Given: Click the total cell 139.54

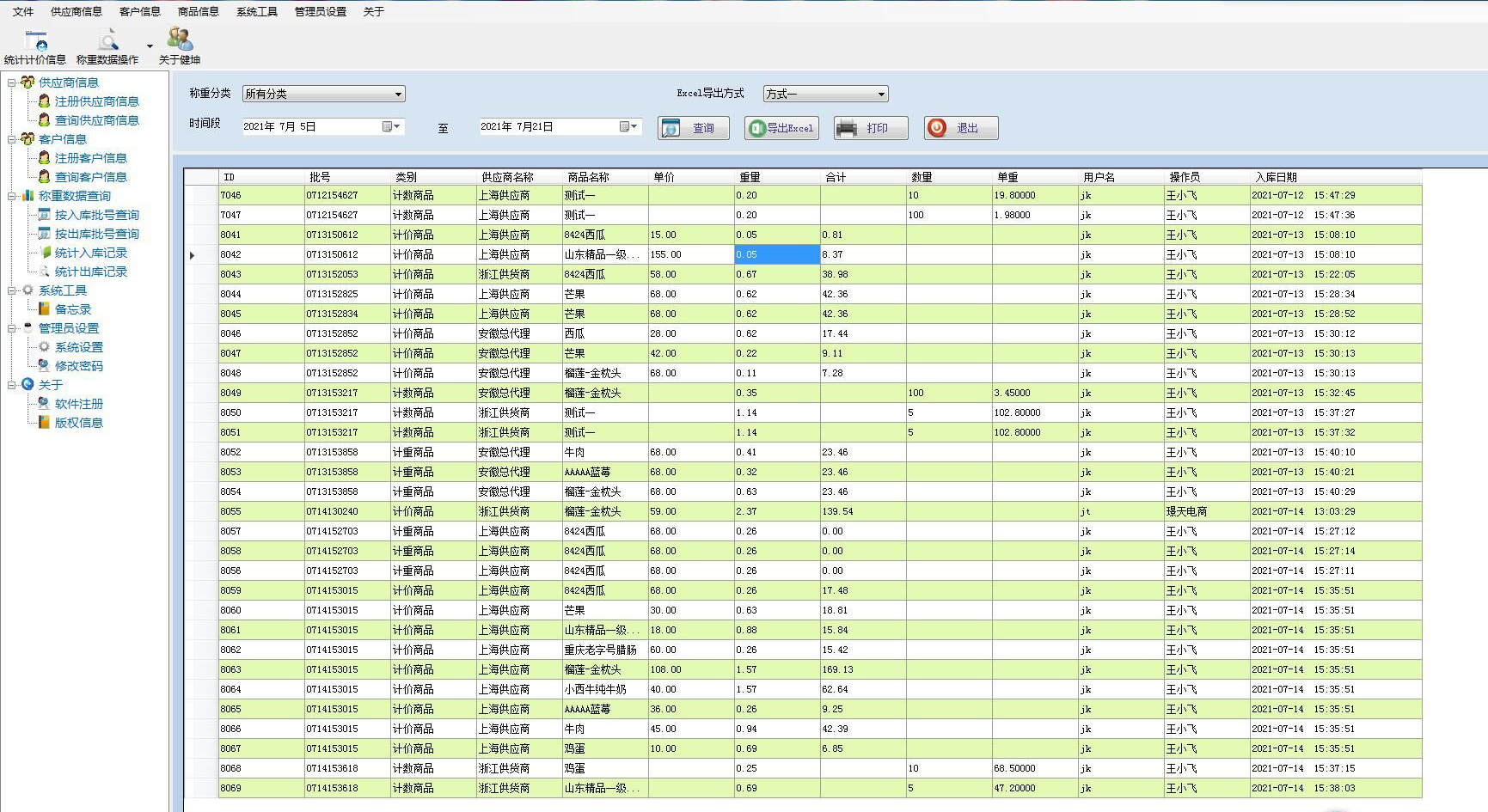Looking at the screenshot, I should (x=863, y=512).
